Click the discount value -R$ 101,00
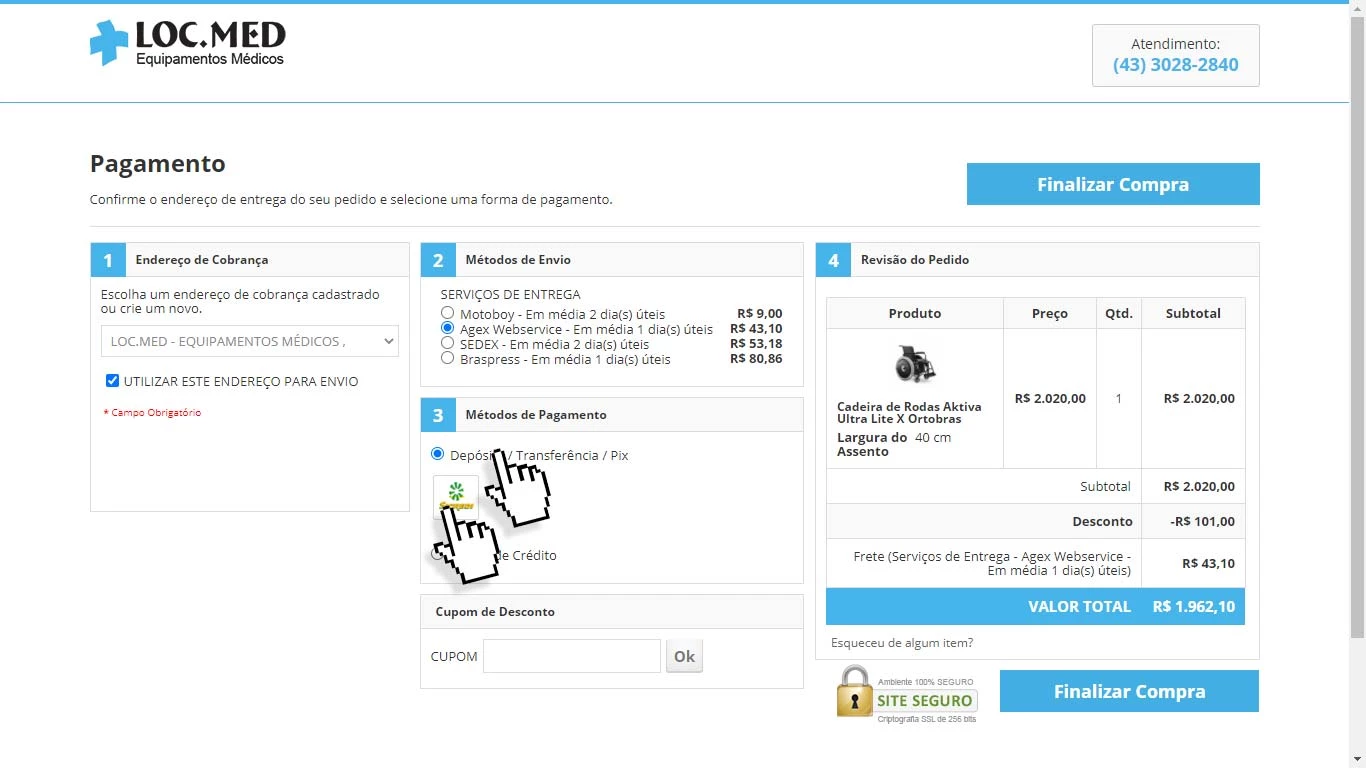This screenshot has height=768, width=1366. 1201,521
